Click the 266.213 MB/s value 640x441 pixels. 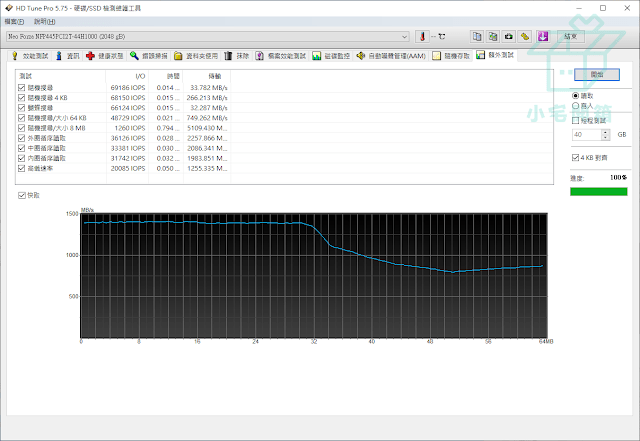click(207, 98)
